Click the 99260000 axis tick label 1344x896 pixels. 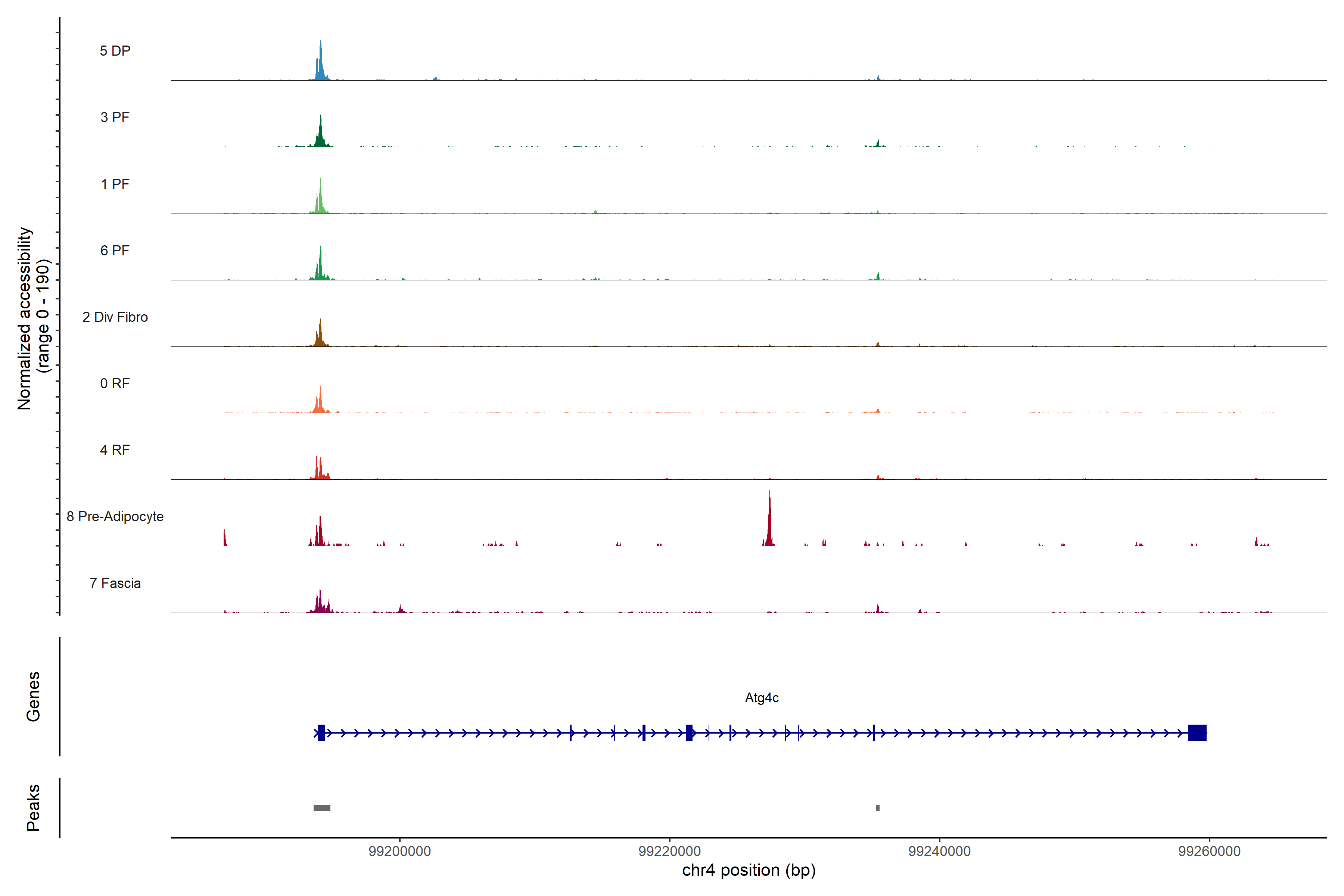click(1209, 852)
